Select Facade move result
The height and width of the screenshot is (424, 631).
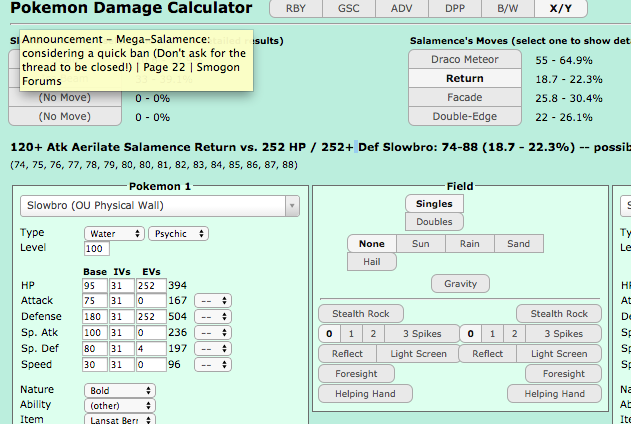tap(465, 97)
